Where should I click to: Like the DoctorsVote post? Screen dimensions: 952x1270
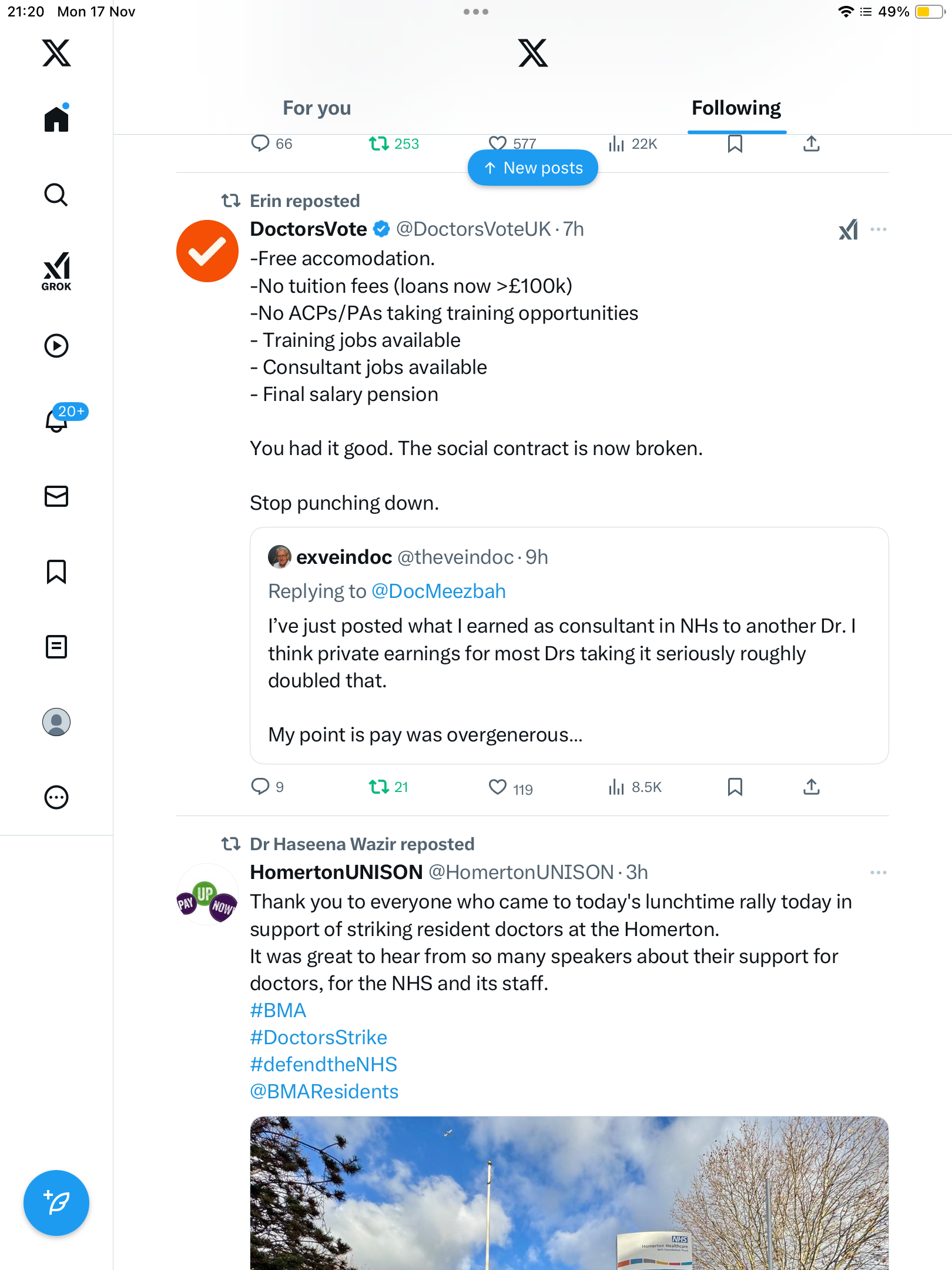(x=498, y=787)
